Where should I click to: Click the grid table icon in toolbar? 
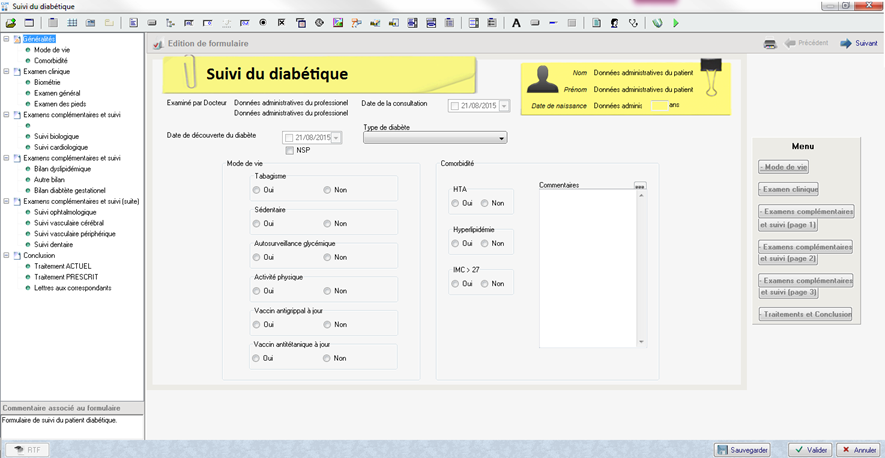72,22
